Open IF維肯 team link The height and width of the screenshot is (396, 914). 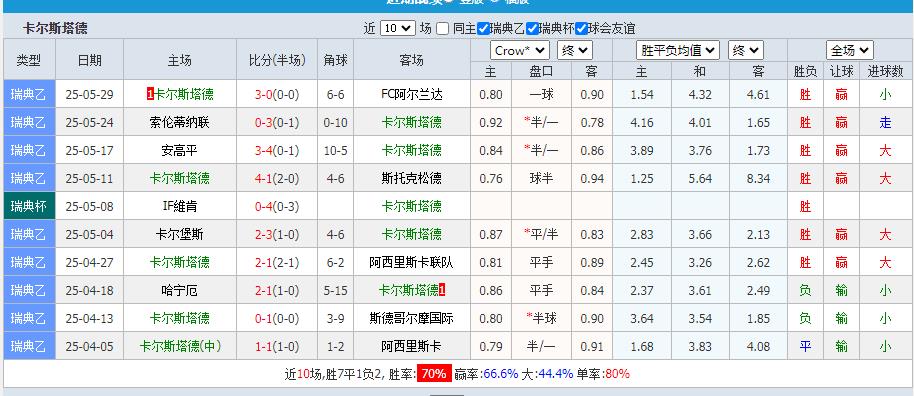(x=179, y=206)
